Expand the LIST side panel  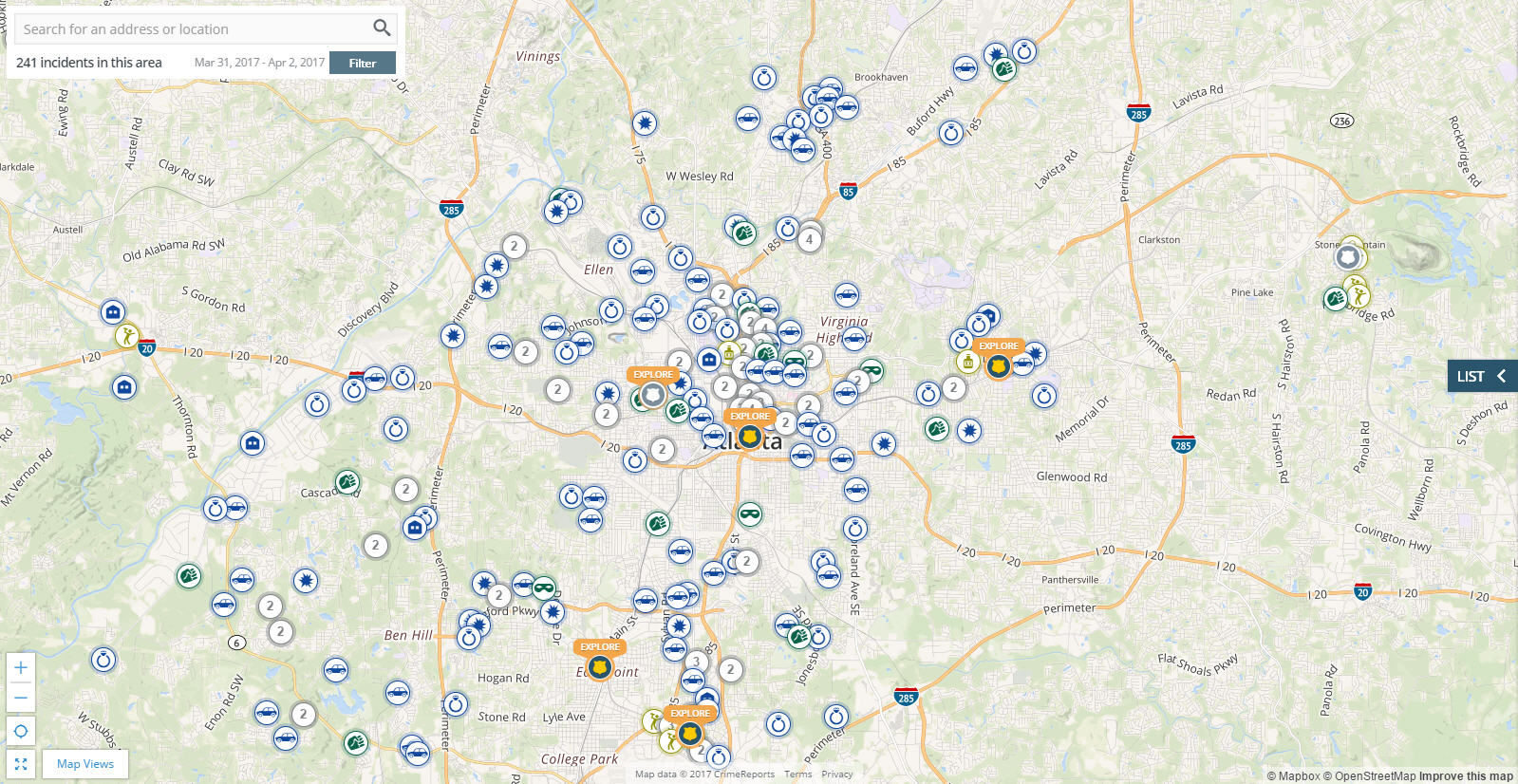click(1482, 376)
